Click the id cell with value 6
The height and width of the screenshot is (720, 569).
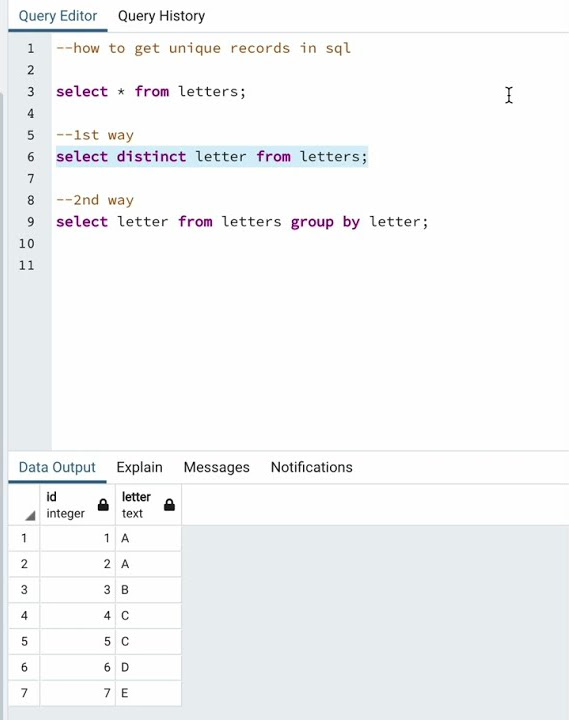[78, 667]
